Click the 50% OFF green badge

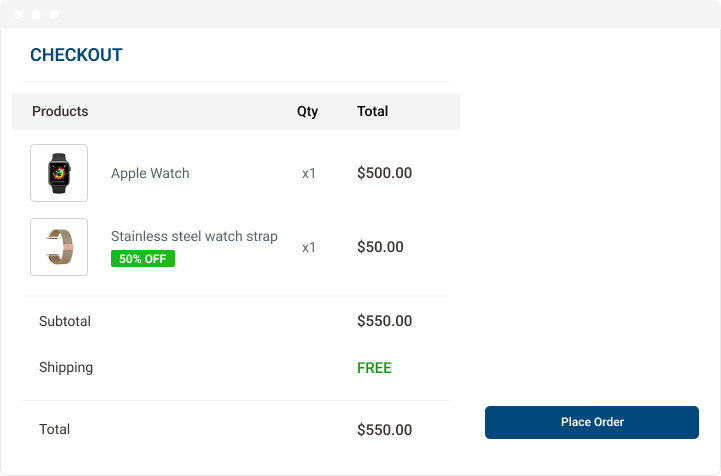(143, 258)
